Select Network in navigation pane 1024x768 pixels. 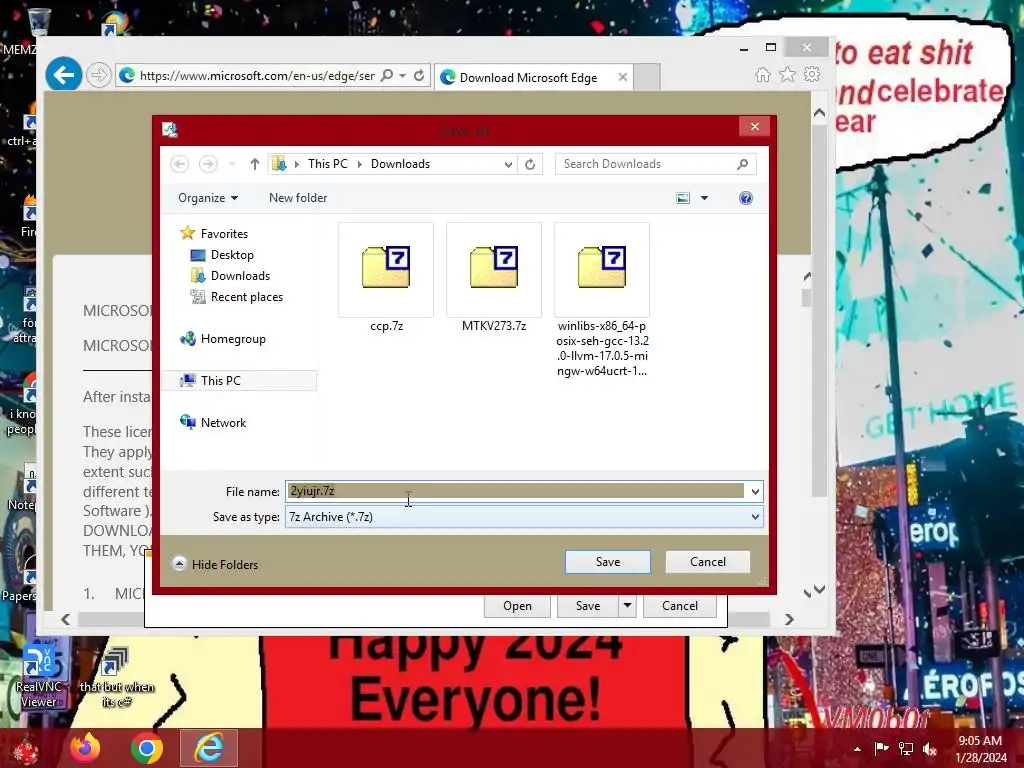pyautogui.click(x=223, y=423)
